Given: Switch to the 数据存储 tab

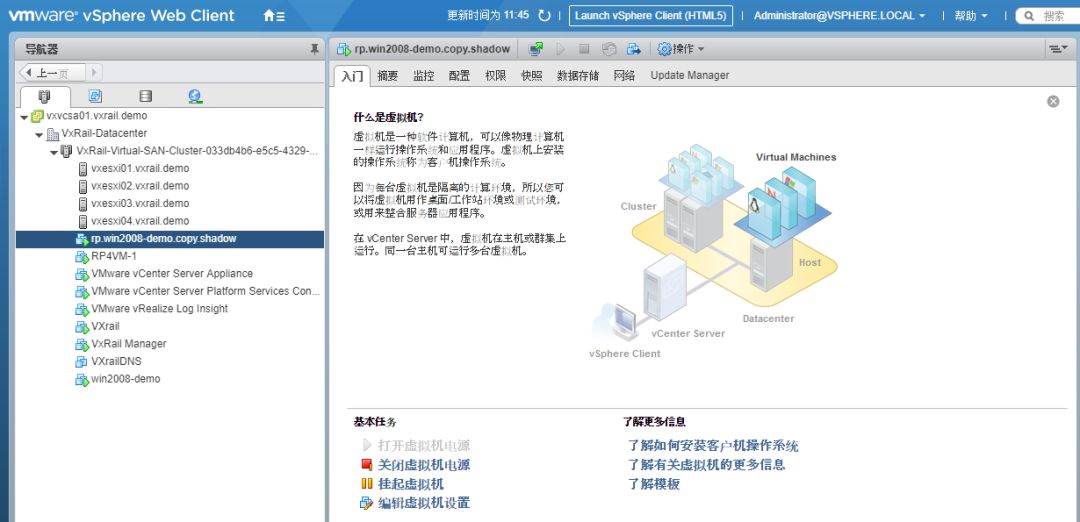Looking at the screenshot, I should click(578, 76).
